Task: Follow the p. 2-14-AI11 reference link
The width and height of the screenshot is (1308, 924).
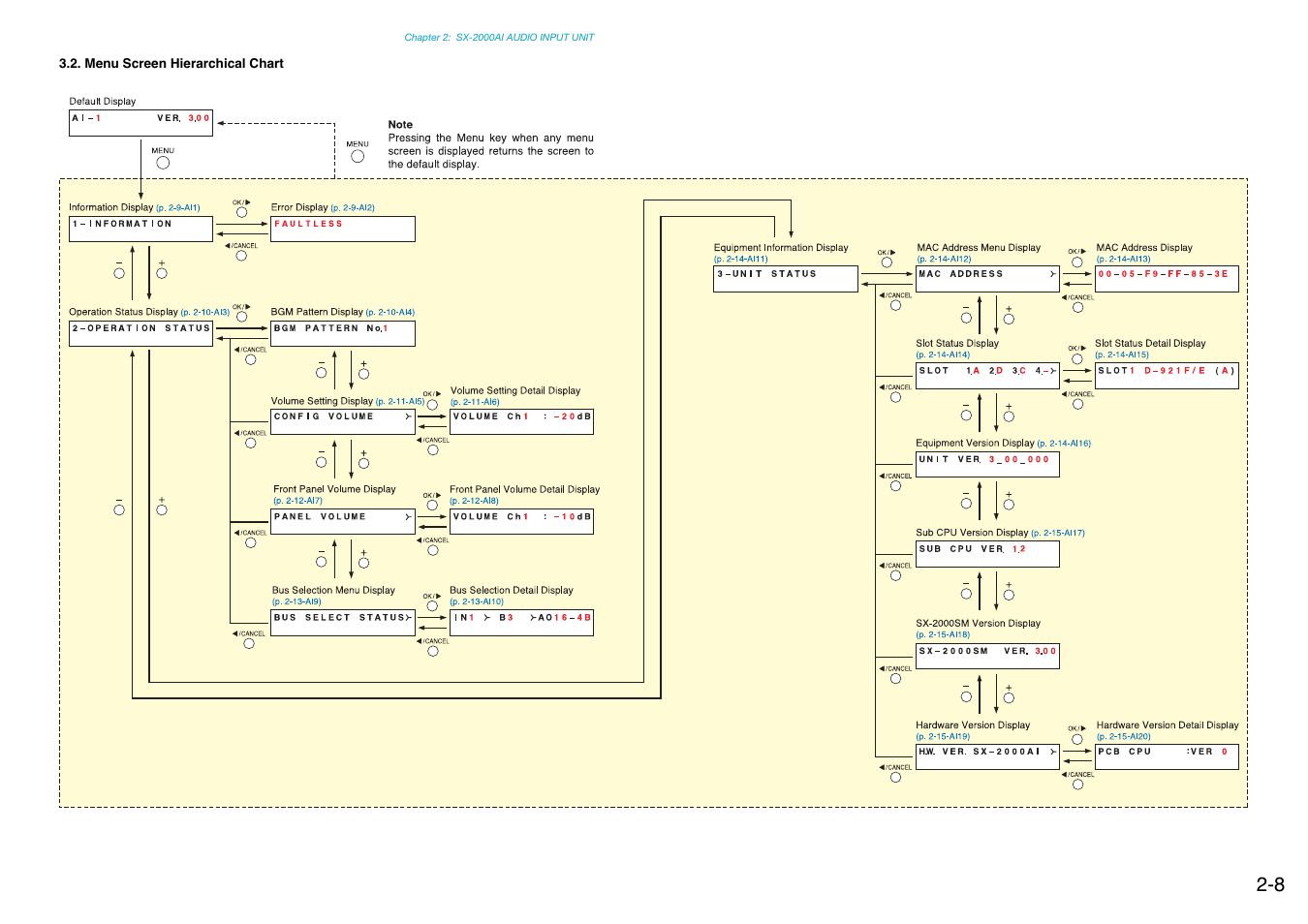Action: pos(741,260)
